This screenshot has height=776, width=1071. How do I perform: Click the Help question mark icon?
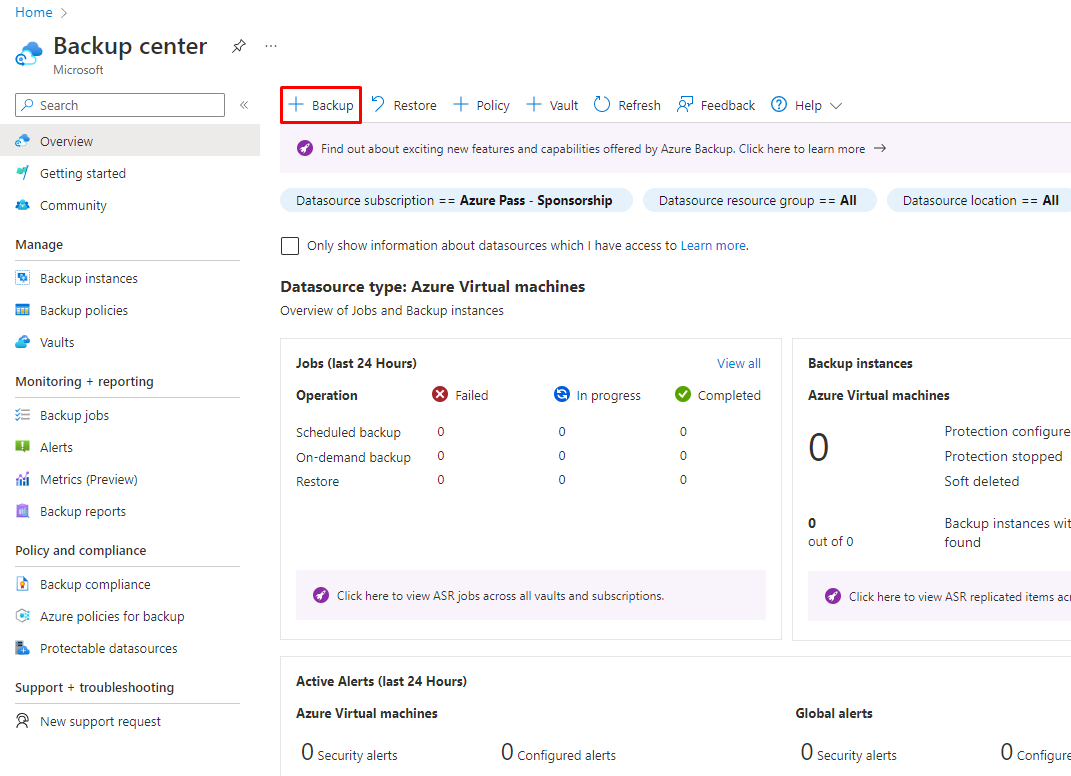[779, 105]
